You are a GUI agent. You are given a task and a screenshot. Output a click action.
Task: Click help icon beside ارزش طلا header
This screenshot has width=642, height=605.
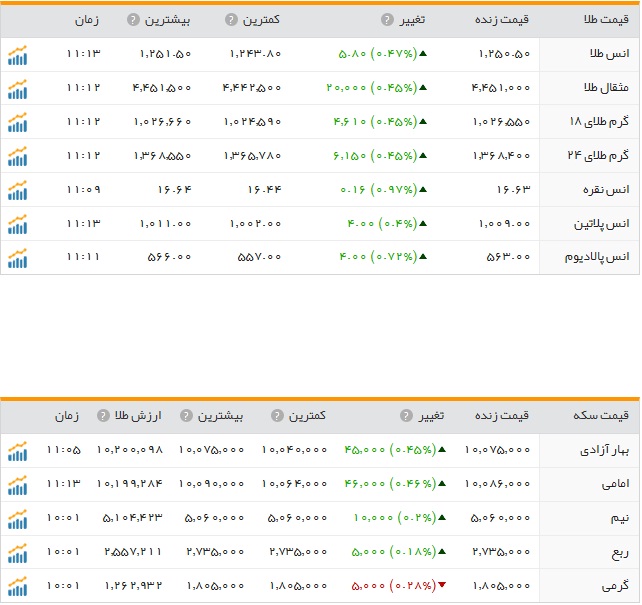pos(103,415)
